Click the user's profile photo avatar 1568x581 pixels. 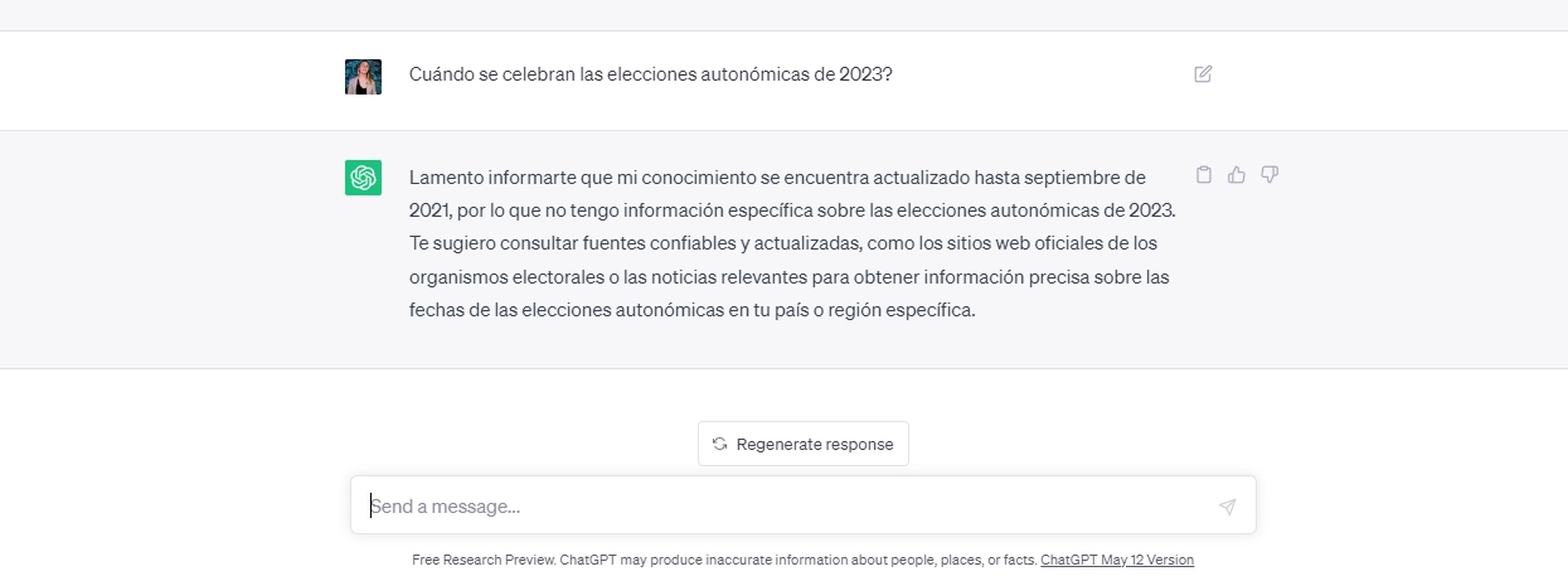point(363,77)
